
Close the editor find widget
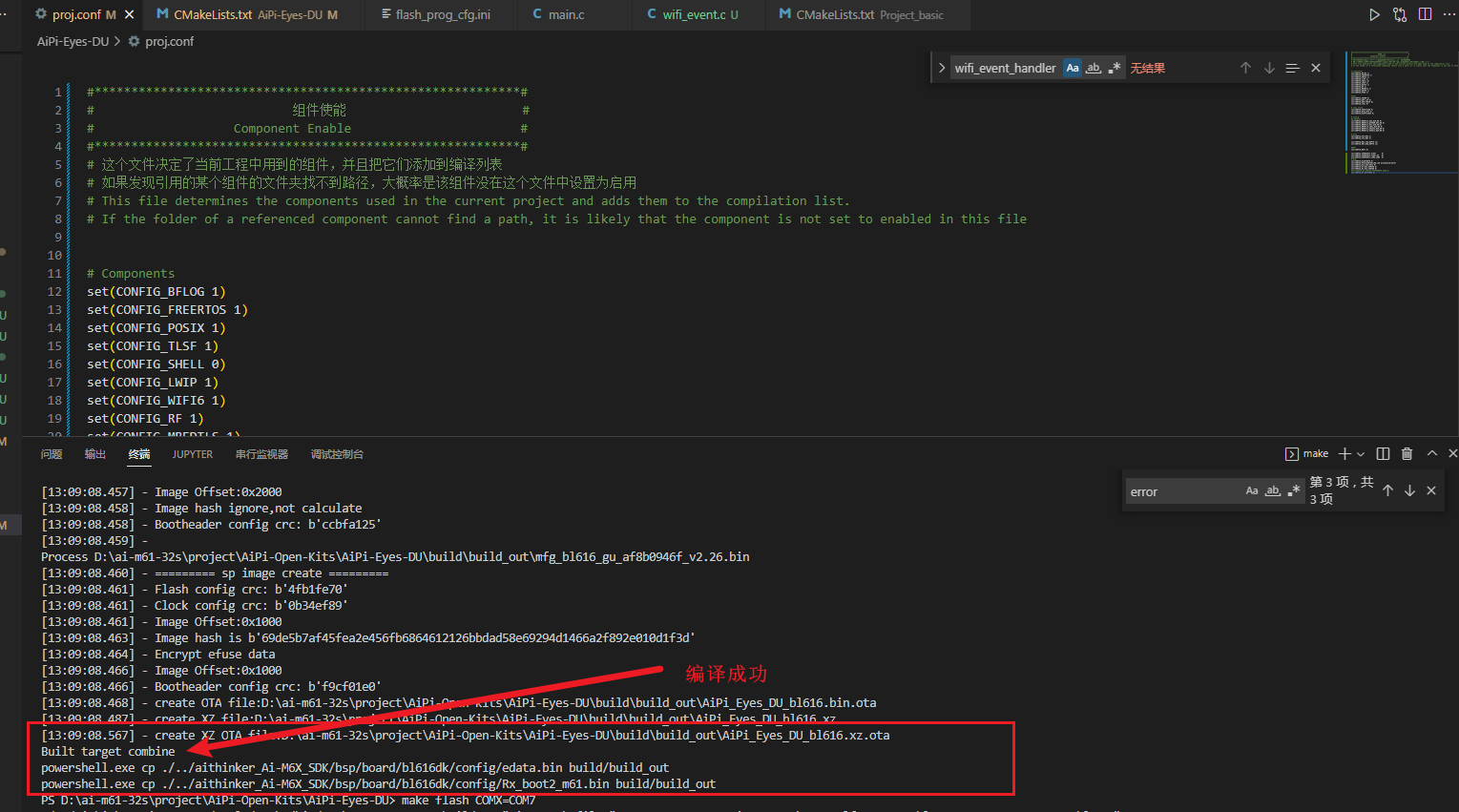coord(1316,68)
